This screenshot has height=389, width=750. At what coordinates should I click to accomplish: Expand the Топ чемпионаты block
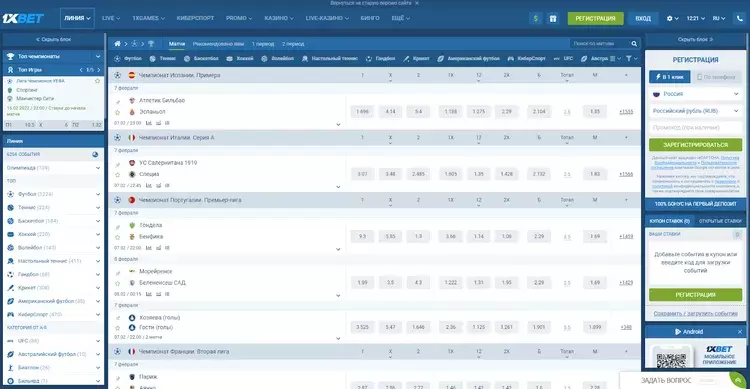(98, 56)
